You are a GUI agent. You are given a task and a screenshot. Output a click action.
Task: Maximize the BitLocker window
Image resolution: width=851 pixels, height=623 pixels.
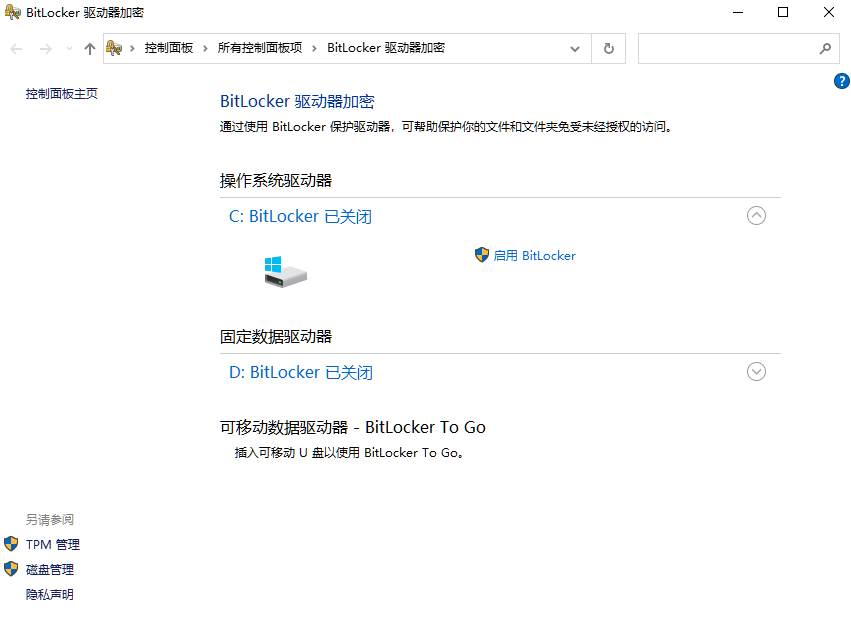coord(783,12)
